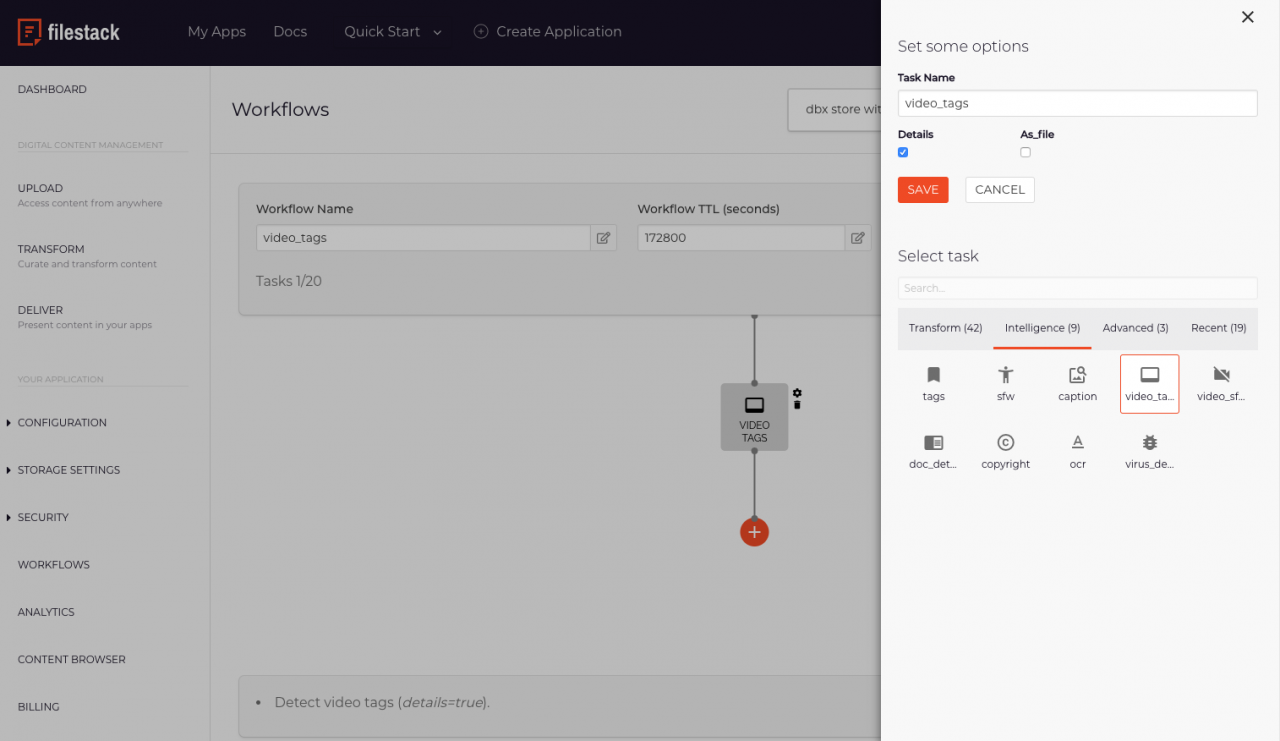Select the virus_detection task icon

tap(1149, 450)
